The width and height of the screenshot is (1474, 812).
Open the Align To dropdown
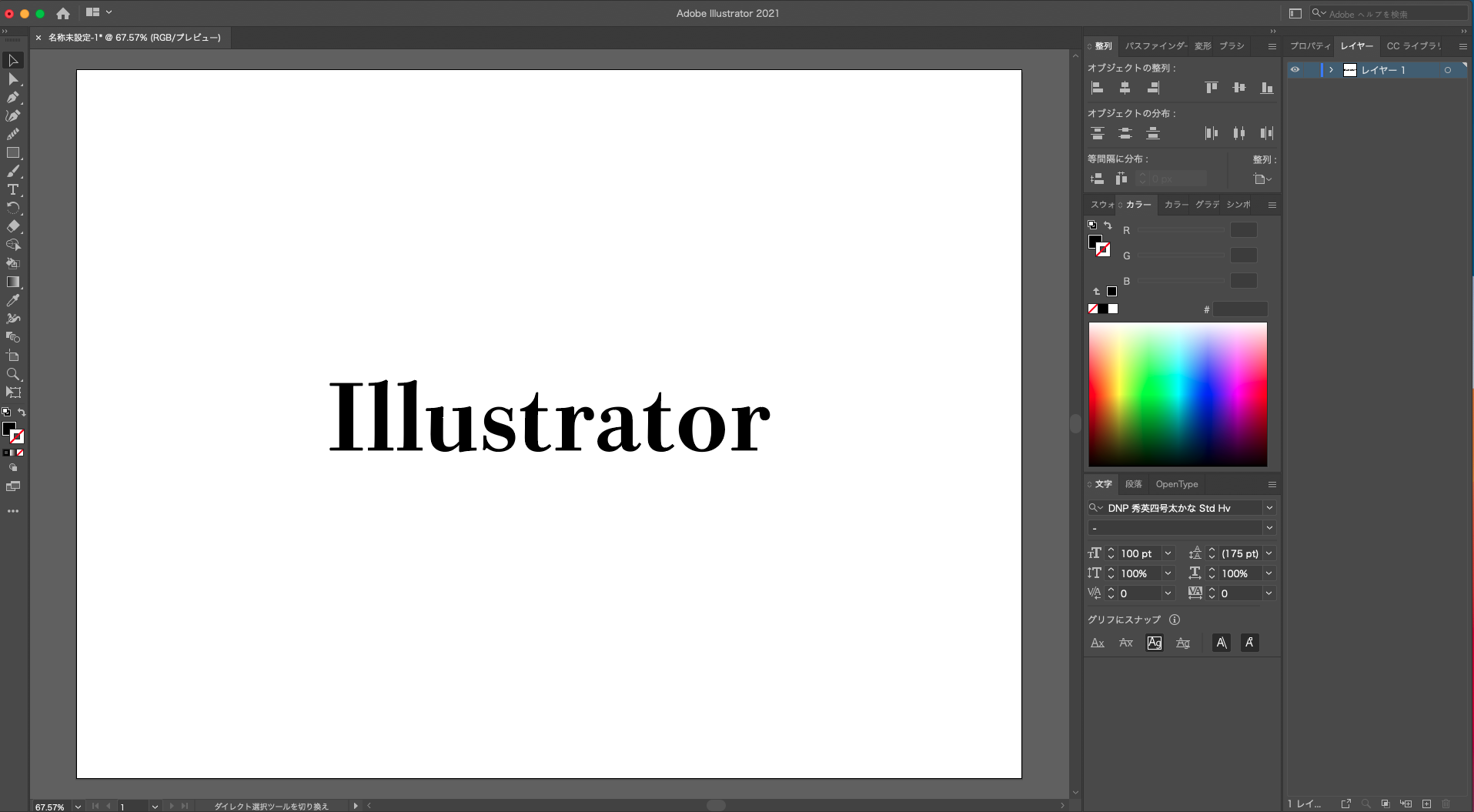pos(1262,179)
